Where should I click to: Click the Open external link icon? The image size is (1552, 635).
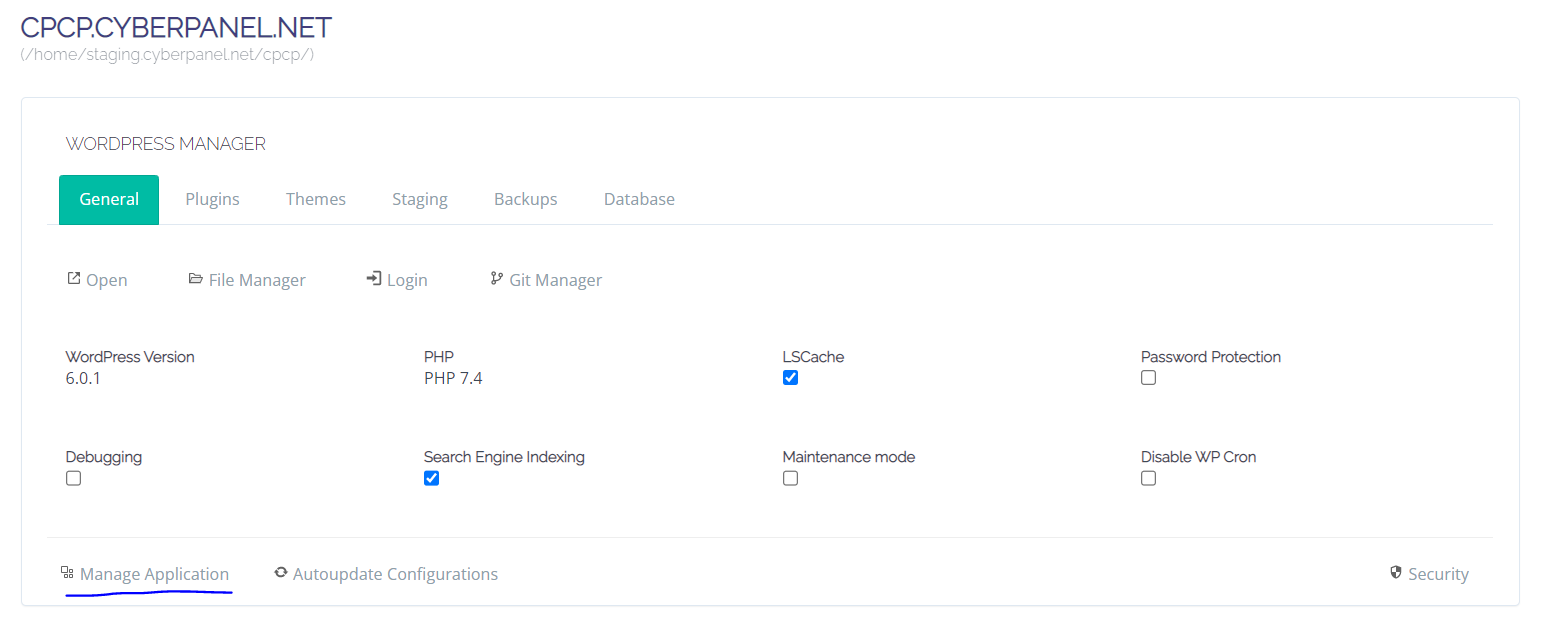point(73,279)
